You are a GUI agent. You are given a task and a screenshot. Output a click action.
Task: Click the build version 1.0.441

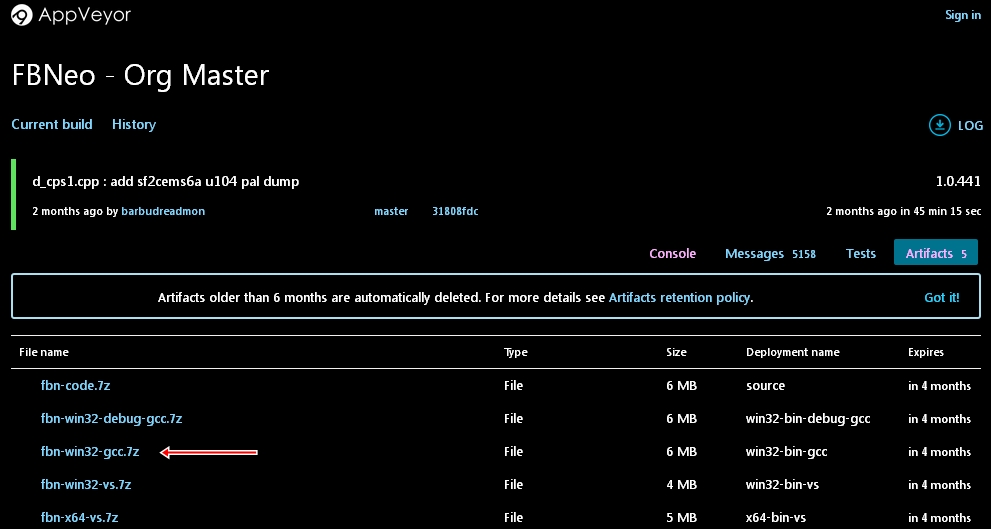pos(958,181)
